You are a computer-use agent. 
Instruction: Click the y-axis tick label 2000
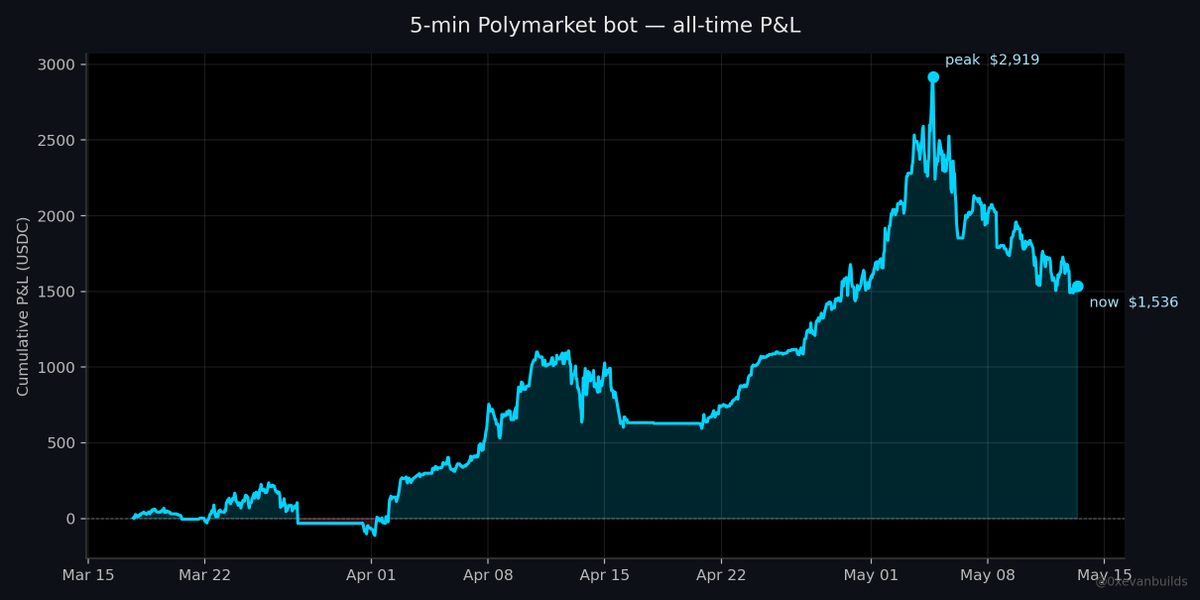click(x=58, y=216)
